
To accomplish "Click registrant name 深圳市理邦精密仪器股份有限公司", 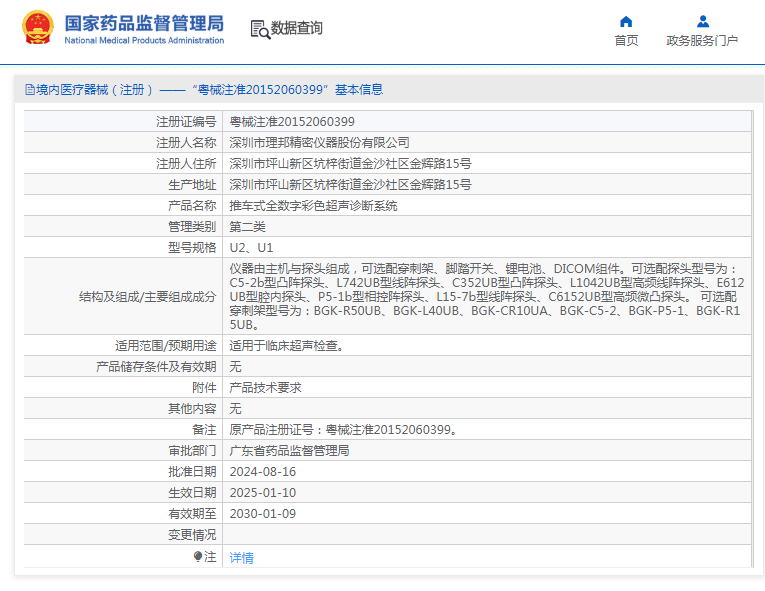I will (319, 143).
